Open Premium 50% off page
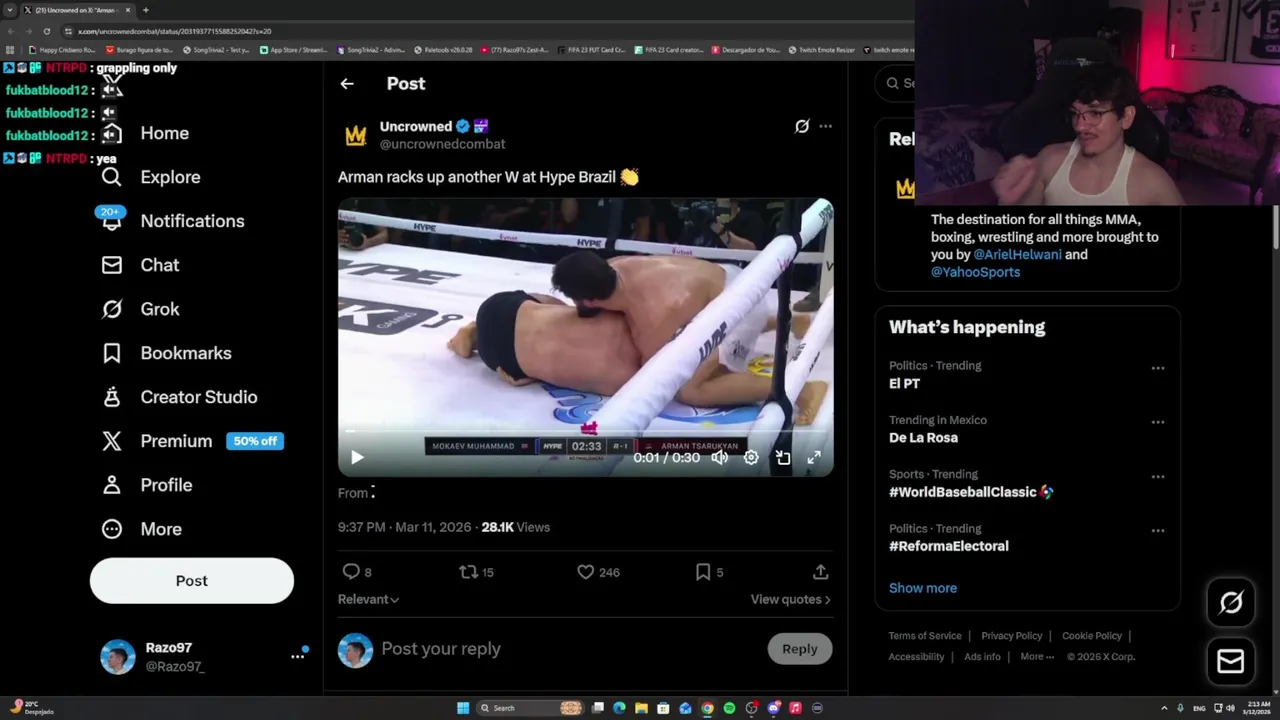 click(x=193, y=441)
